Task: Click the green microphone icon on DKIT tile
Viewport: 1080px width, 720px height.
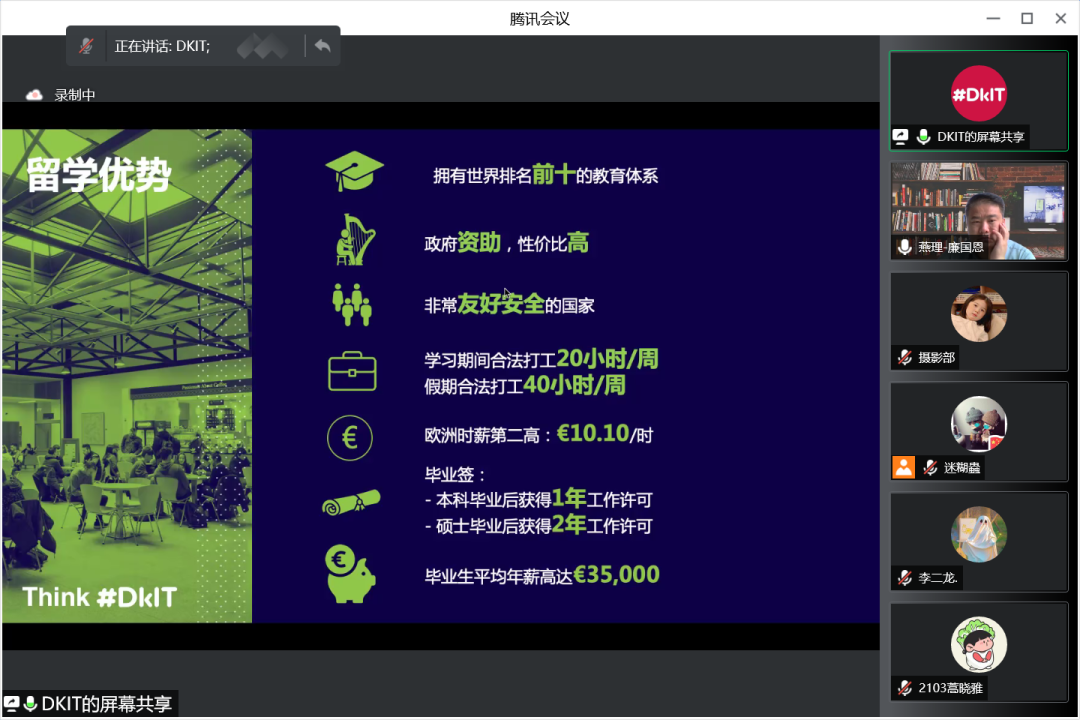Action: click(x=923, y=137)
